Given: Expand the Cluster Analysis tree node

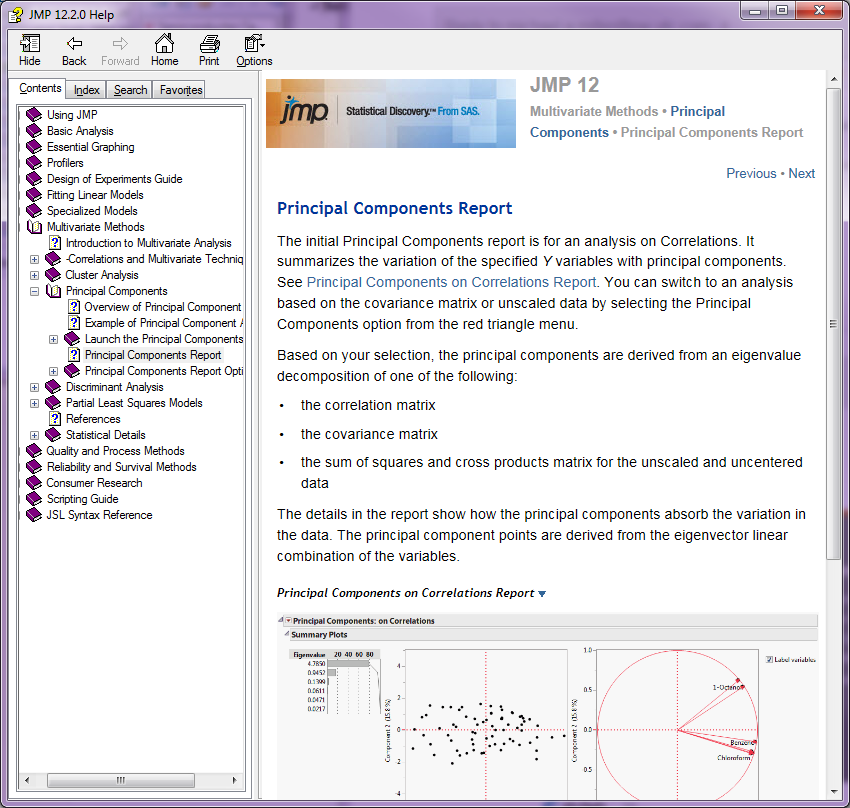Looking at the screenshot, I should tap(34, 275).
